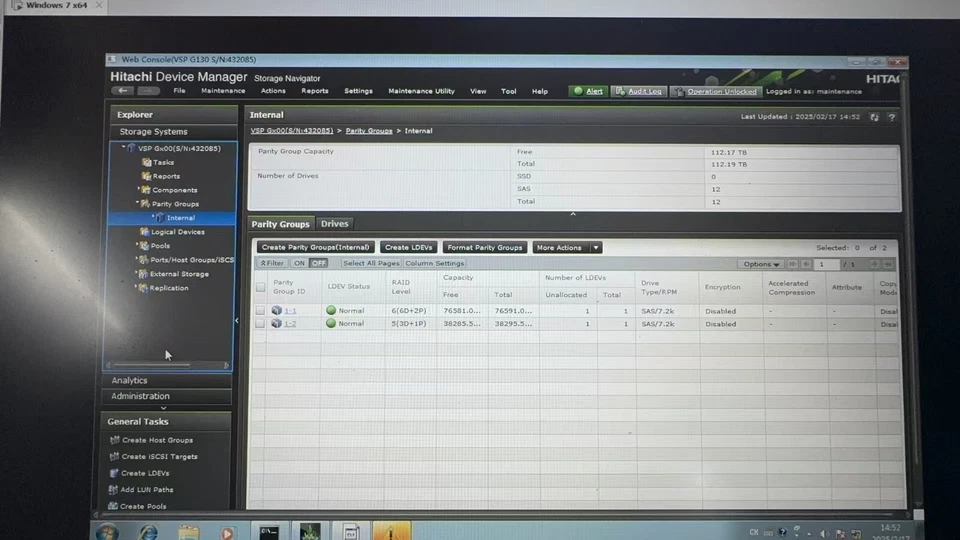Screen dimensions: 960x540
Task: Collapse the Parity Groups tree node
Action: (137, 203)
